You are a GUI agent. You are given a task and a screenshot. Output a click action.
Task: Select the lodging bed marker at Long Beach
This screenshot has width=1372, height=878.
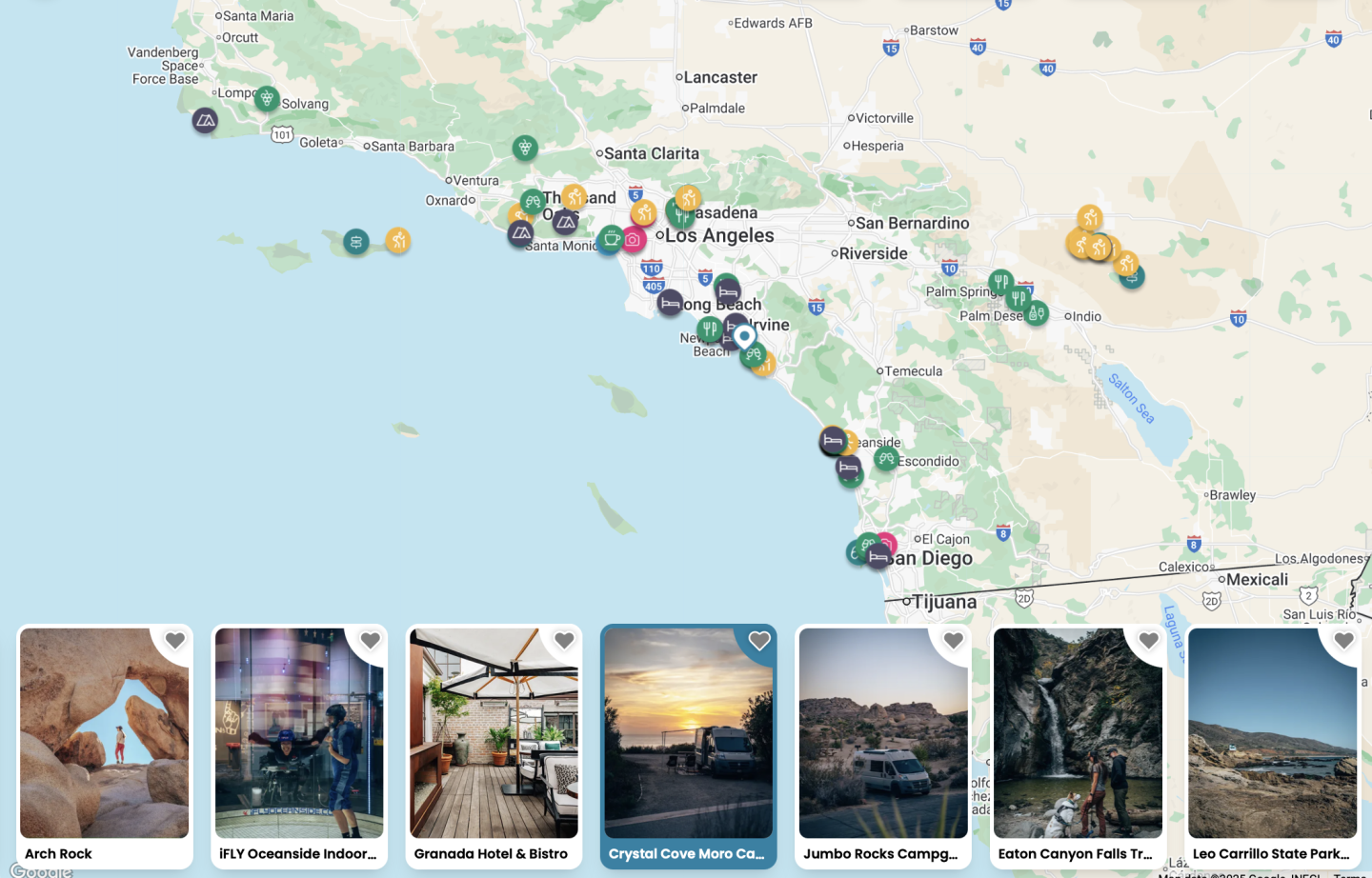670,304
